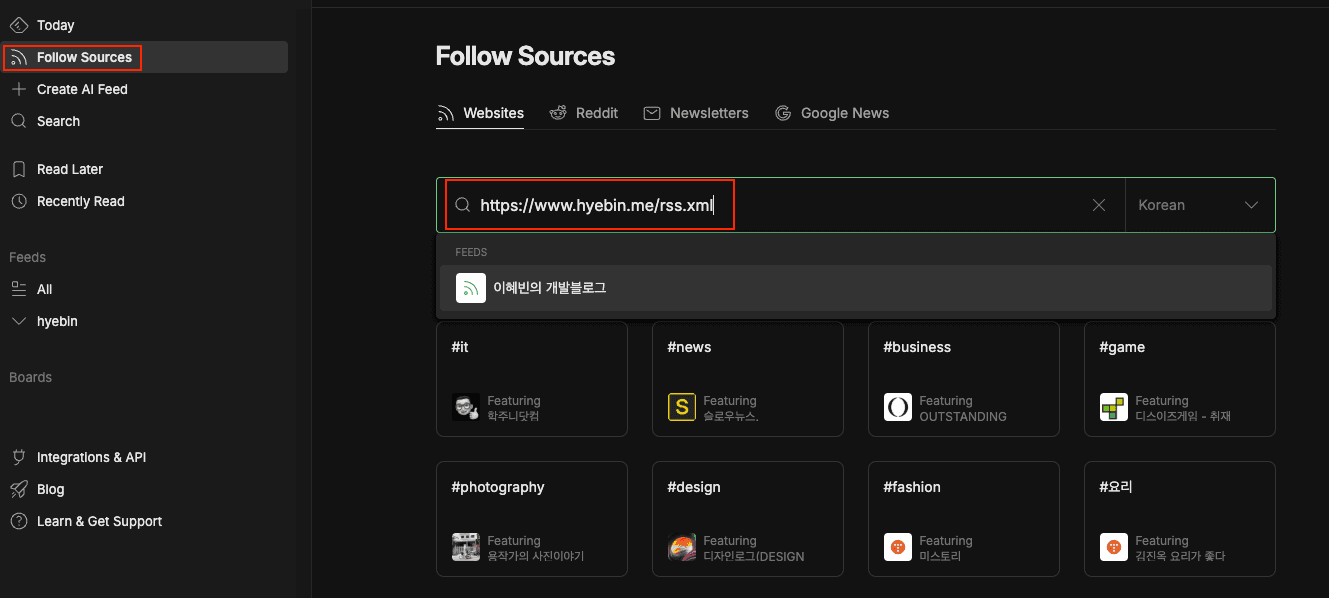Open the #business topic card

pos(963,378)
